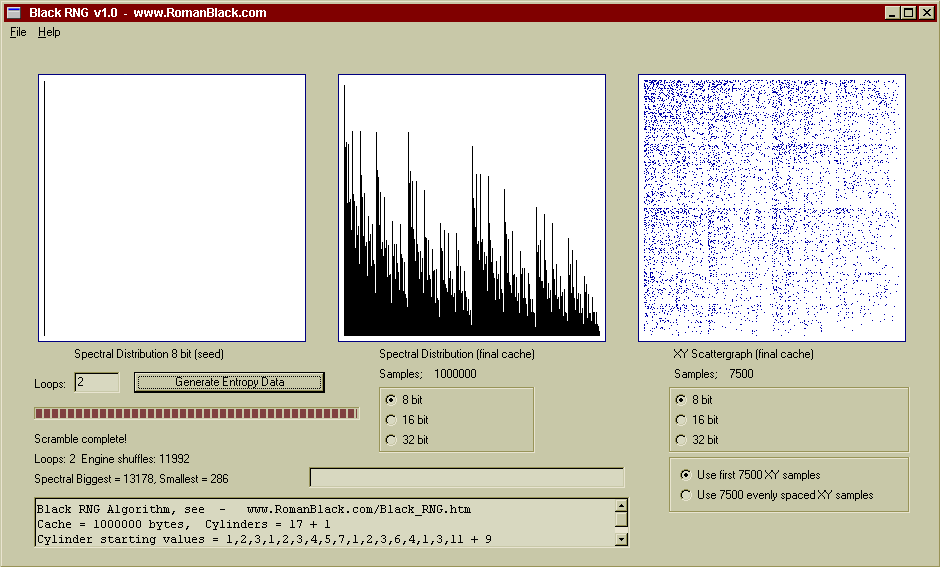Select 32 bit for Spectral Distribution
Viewport: 940px width, 567px height.
[390, 440]
